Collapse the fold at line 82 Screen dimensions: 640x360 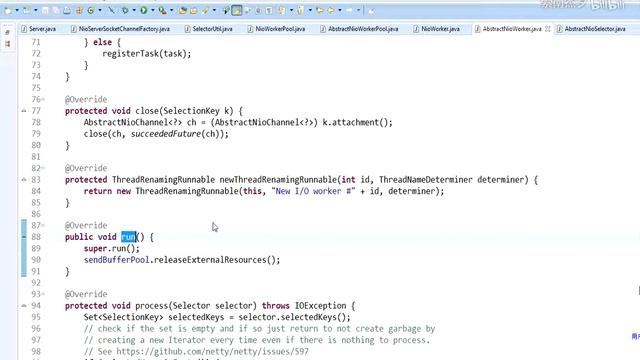point(43,168)
